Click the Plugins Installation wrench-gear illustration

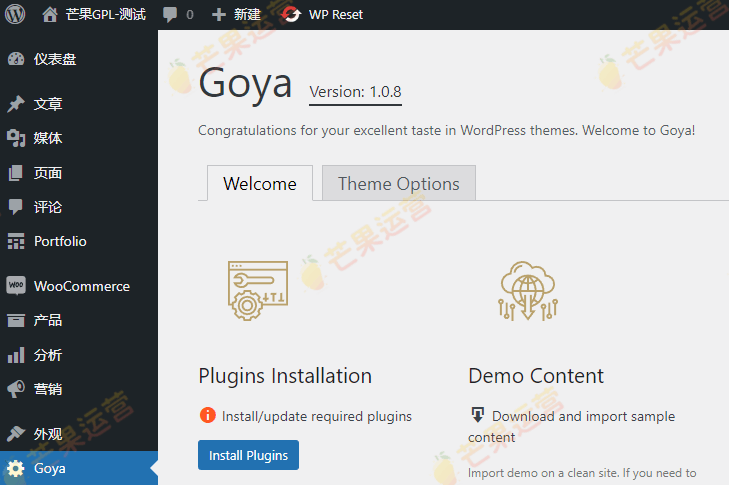(x=258, y=291)
